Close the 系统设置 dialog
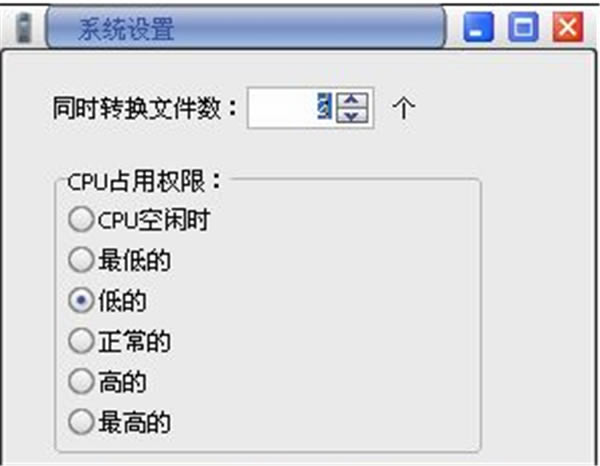This screenshot has height=466, width=600. pyautogui.click(x=568, y=27)
